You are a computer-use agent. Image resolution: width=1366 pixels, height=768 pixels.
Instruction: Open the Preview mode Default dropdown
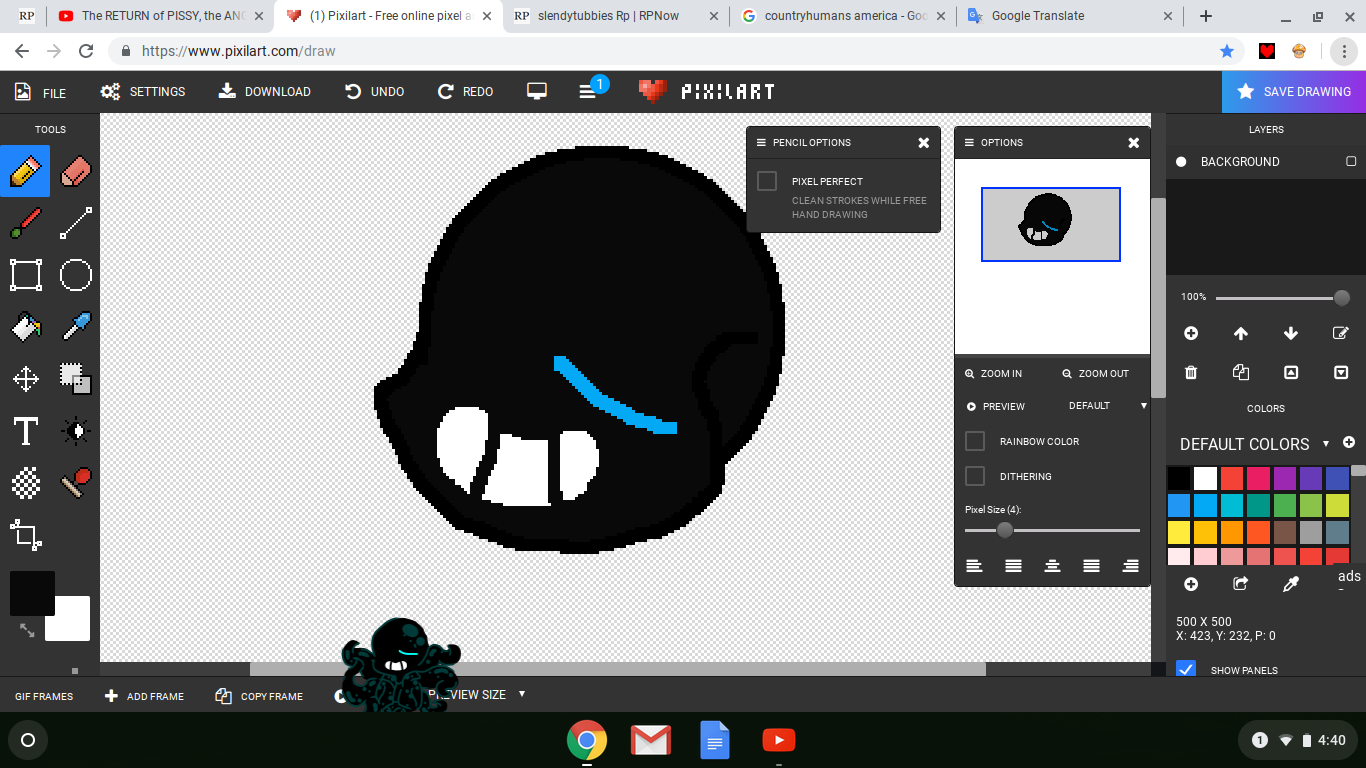(1108, 406)
